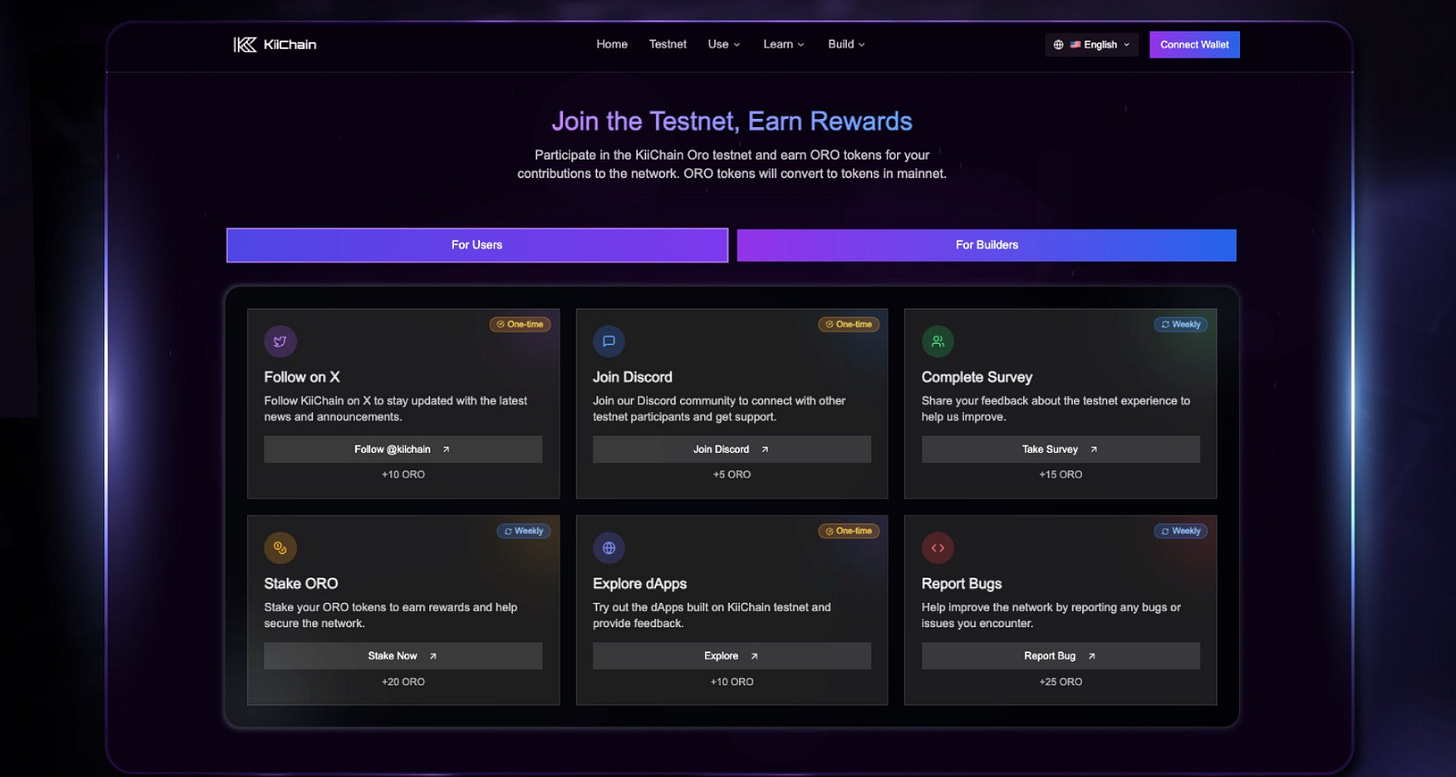Click the Complete Survey card title
Screen dimensions: 1456x777
tap(977, 377)
